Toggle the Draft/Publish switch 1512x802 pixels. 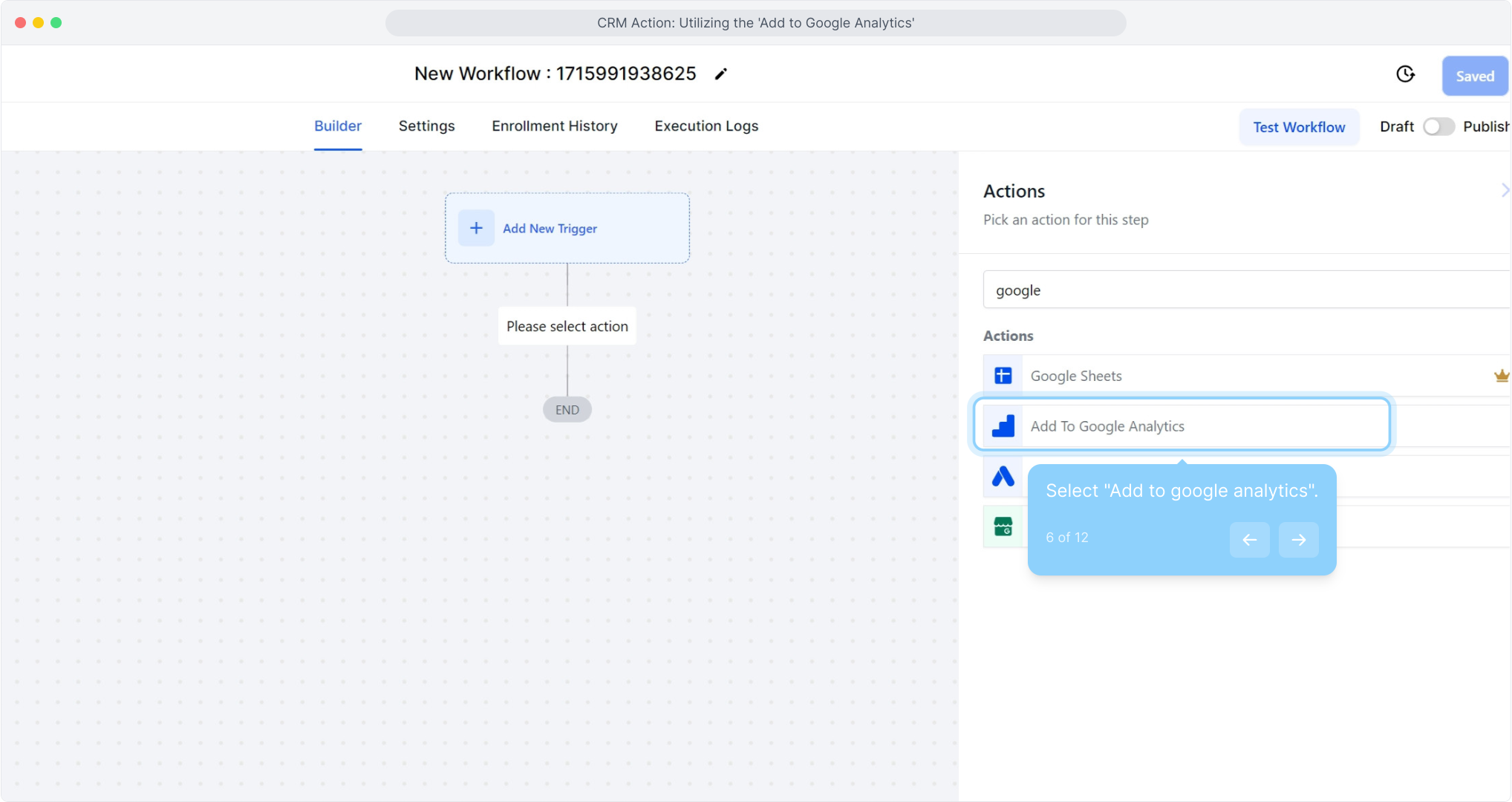(1438, 127)
